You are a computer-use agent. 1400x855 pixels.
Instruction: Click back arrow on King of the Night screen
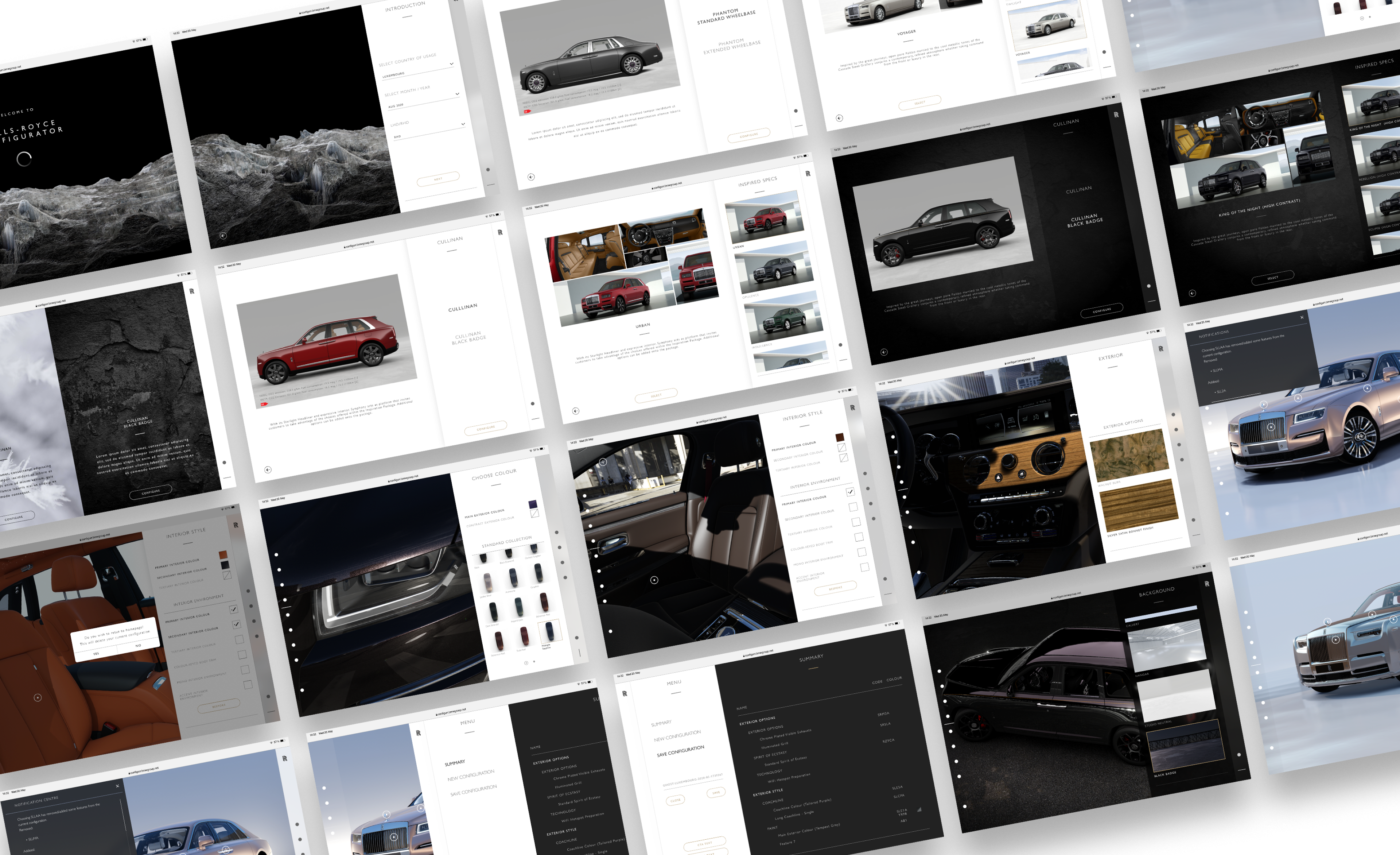[1192, 293]
